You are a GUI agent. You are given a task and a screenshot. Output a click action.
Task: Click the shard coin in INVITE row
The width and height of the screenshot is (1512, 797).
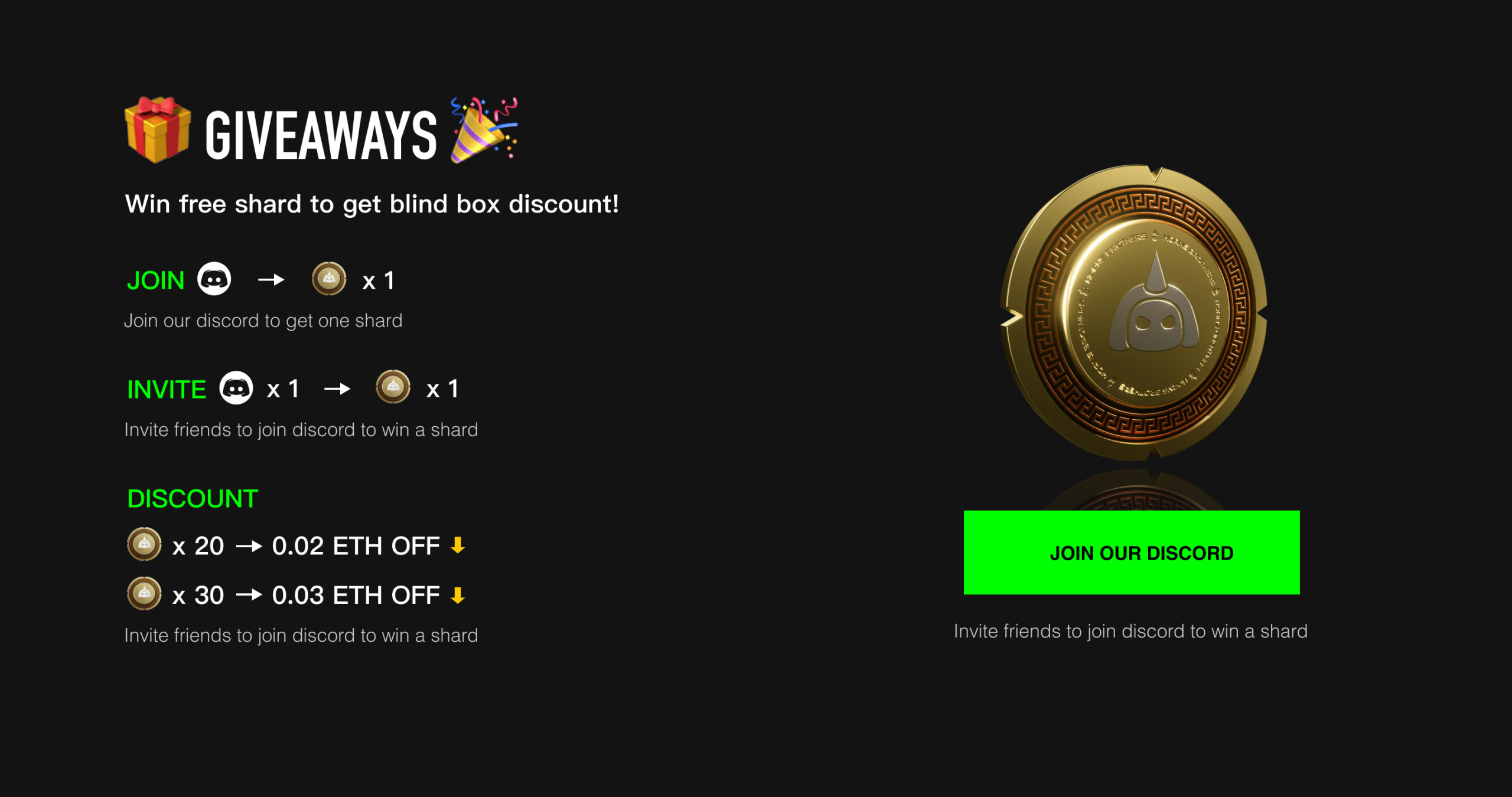tap(393, 387)
